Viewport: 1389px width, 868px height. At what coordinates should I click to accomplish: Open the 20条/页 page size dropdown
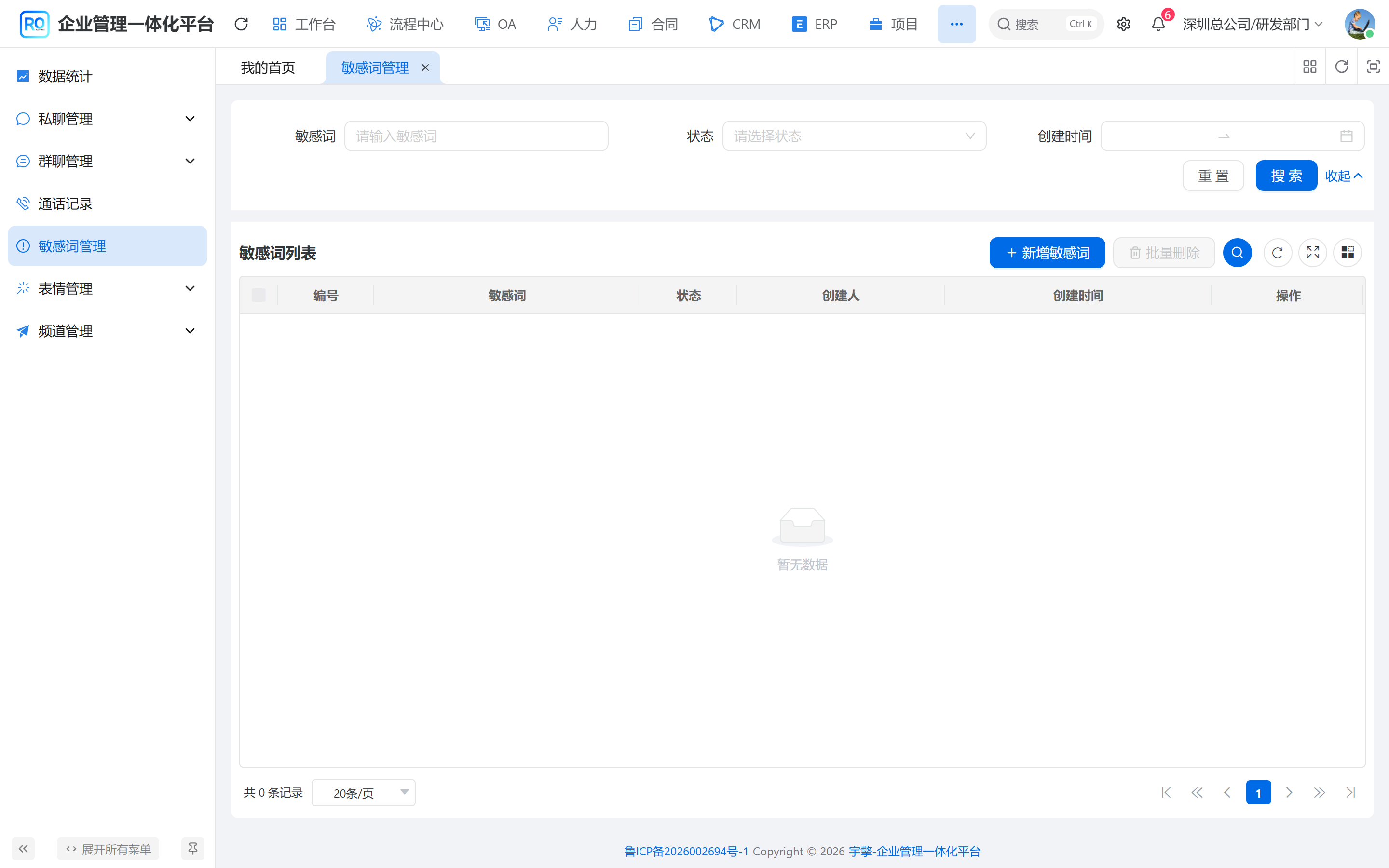tap(363, 793)
